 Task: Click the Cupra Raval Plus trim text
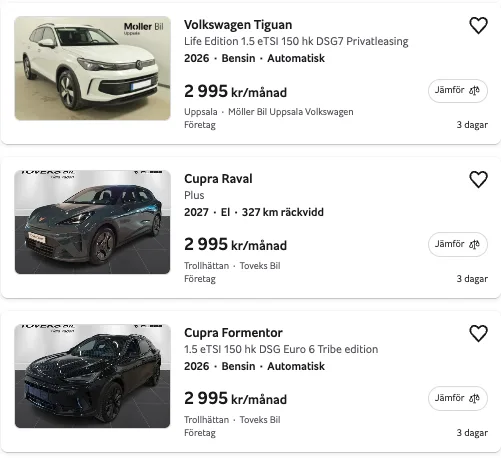pos(194,195)
